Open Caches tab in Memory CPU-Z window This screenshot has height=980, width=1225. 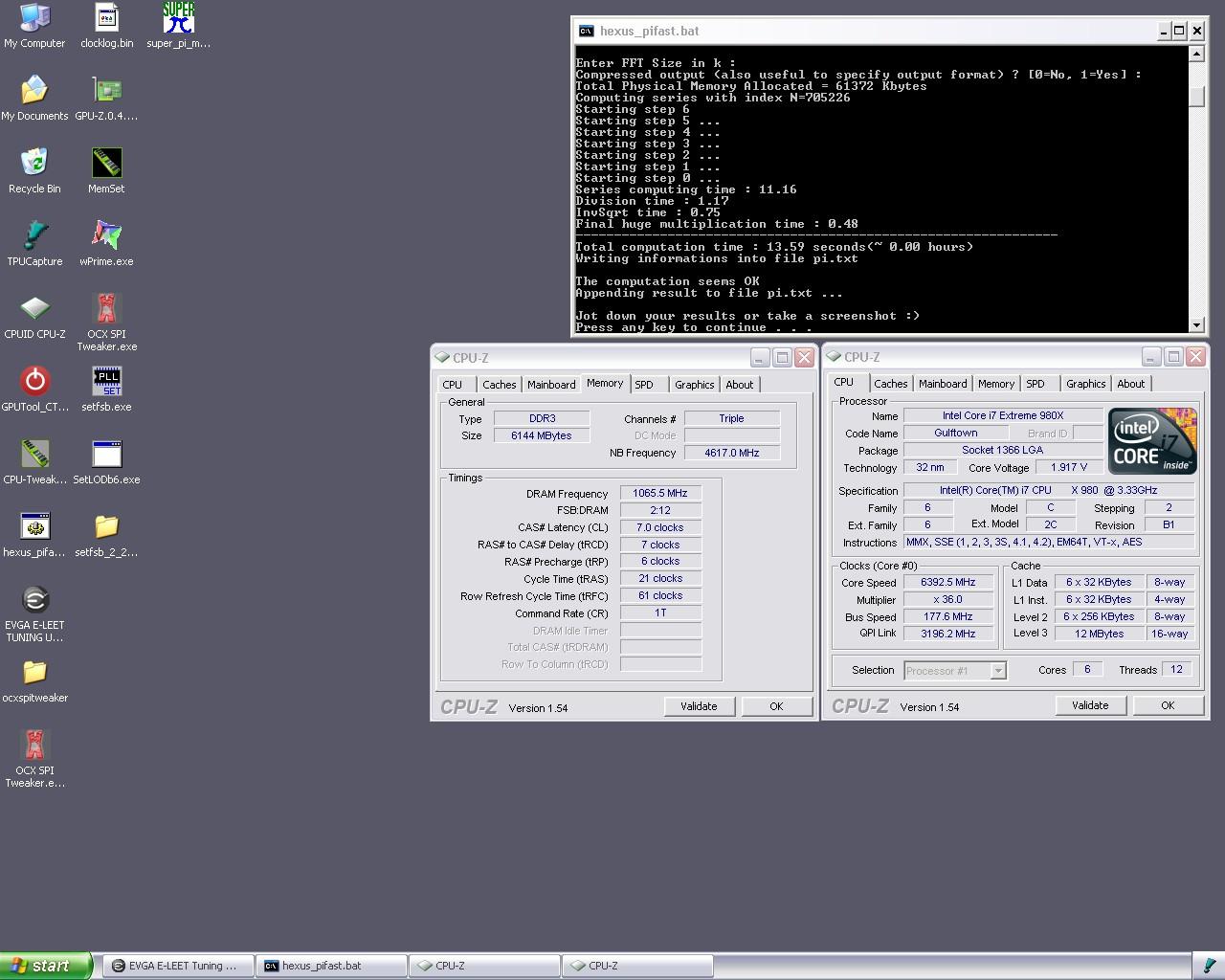(x=499, y=385)
